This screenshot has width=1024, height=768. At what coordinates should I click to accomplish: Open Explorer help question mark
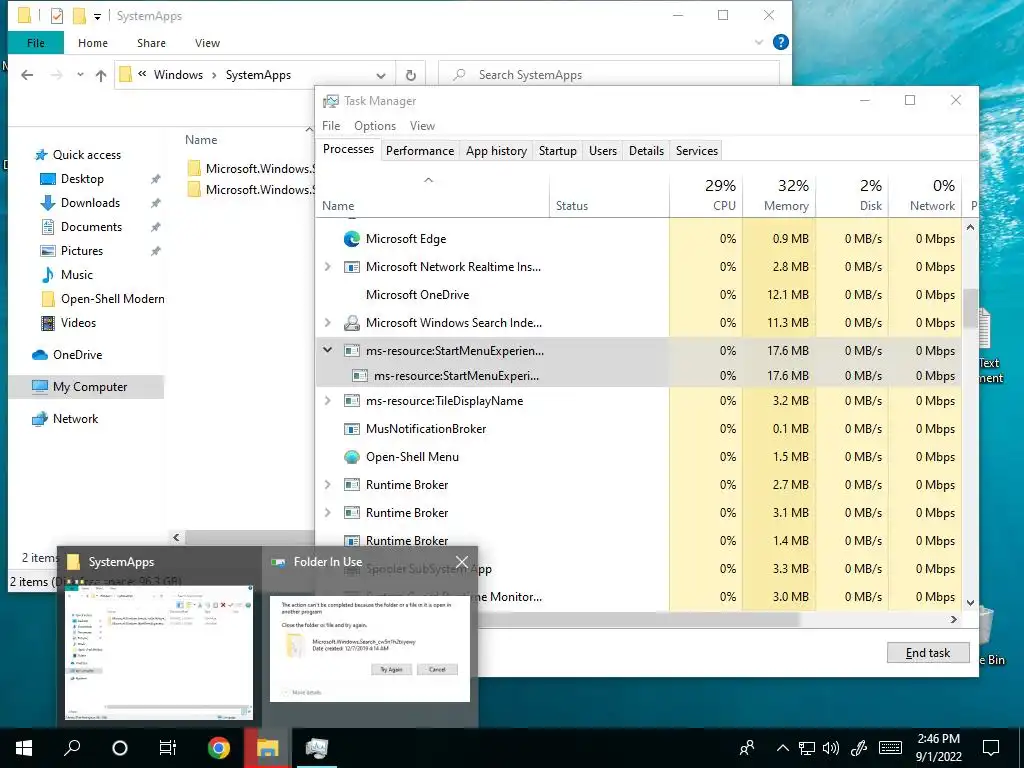click(780, 42)
